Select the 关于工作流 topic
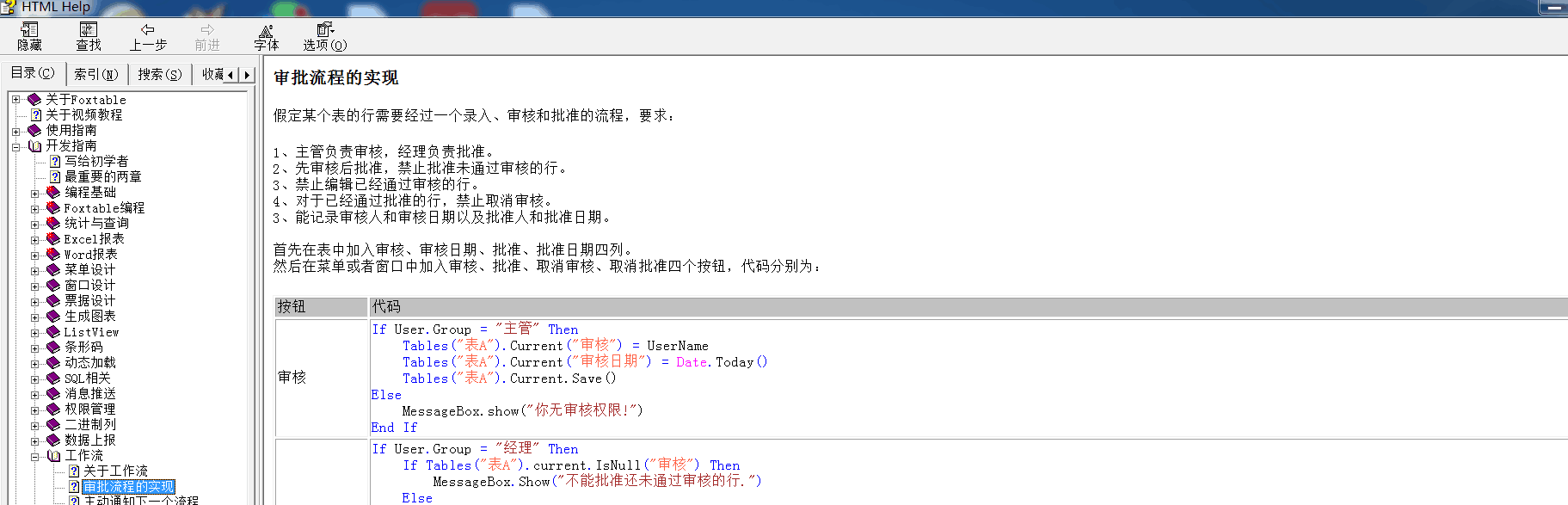The width and height of the screenshot is (1568, 505). (115, 471)
